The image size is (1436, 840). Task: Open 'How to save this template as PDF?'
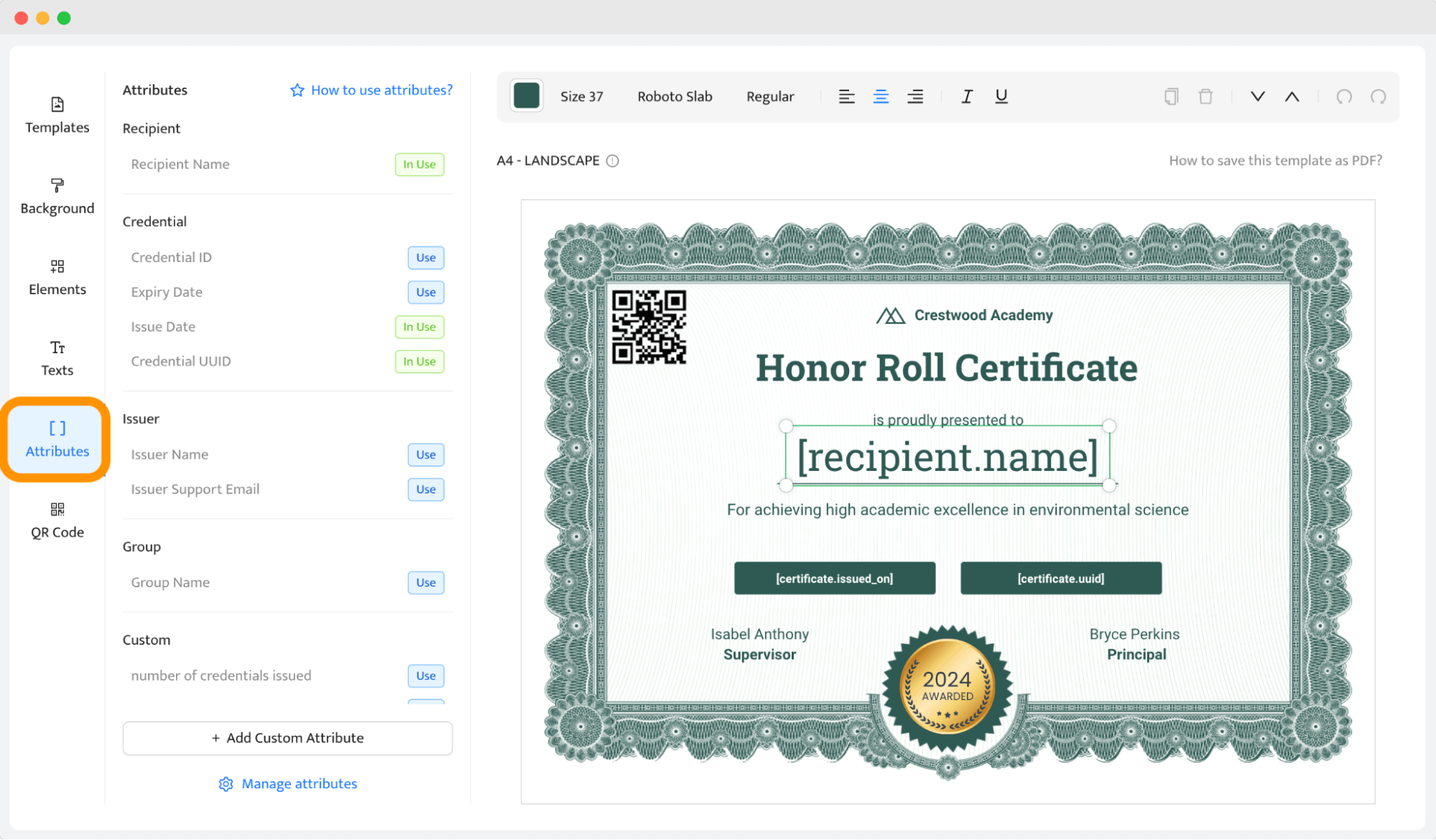coord(1275,160)
